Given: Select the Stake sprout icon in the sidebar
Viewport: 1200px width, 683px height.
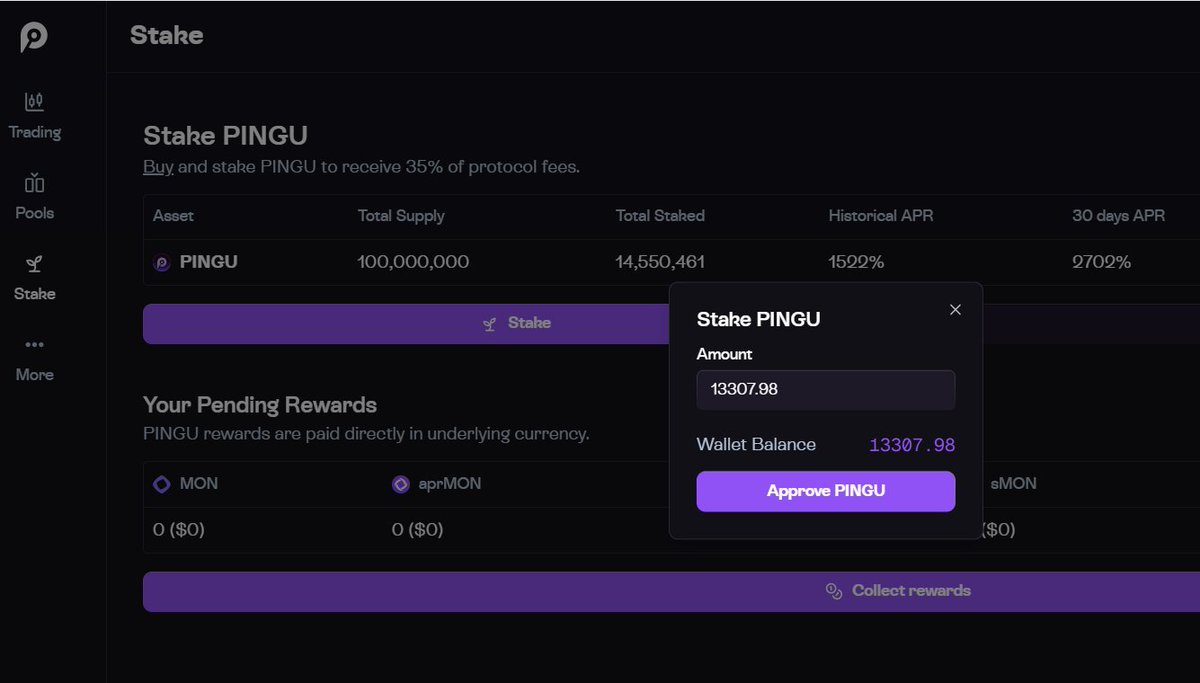Looking at the screenshot, I should pos(34,264).
